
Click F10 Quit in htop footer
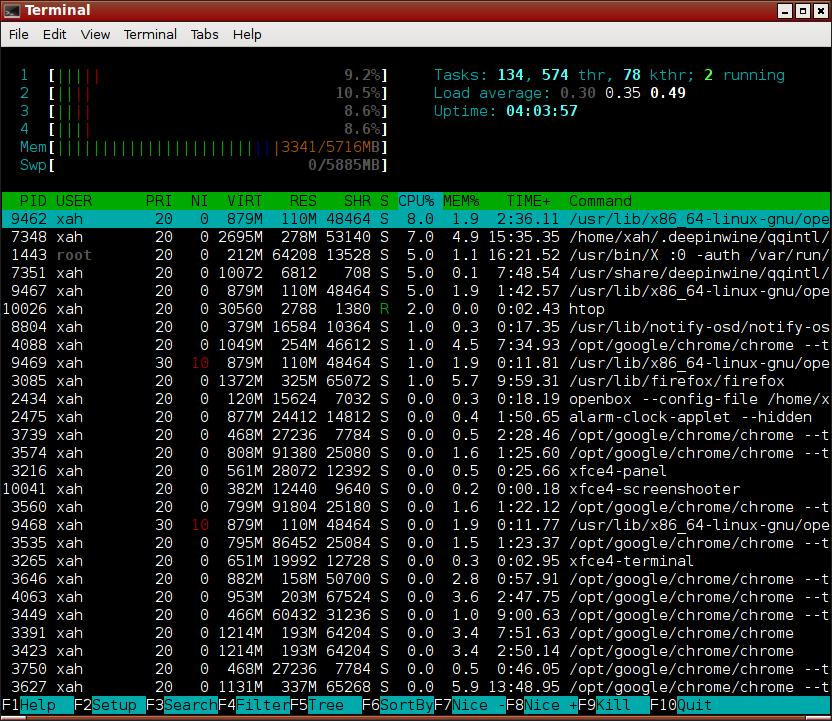click(x=681, y=705)
